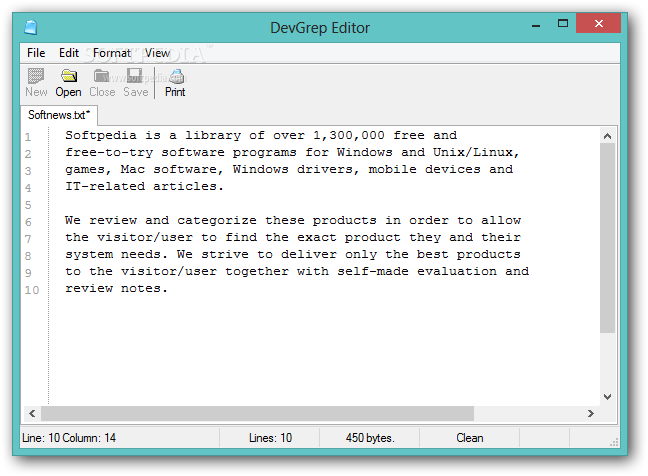This screenshot has width=648, height=476.
Task: Click the vertical scrollbar down arrow
Action: [x=607, y=397]
